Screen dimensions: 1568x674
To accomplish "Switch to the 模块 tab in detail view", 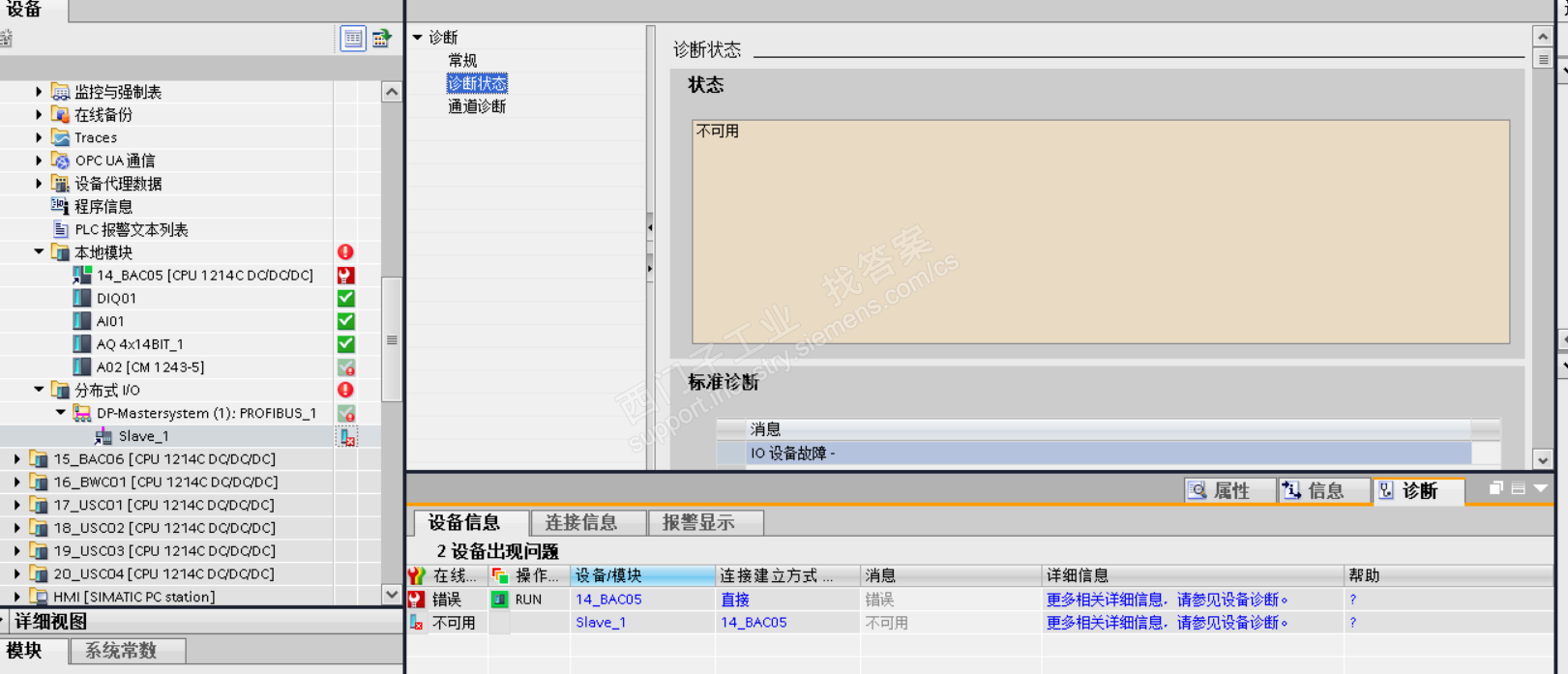I will click(x=34, y=651).
